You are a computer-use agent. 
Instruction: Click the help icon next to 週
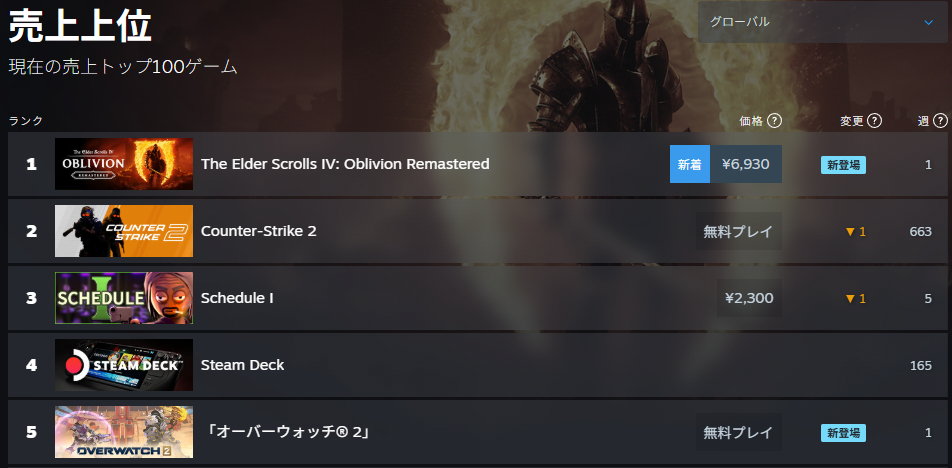click(x=941, y=121)
